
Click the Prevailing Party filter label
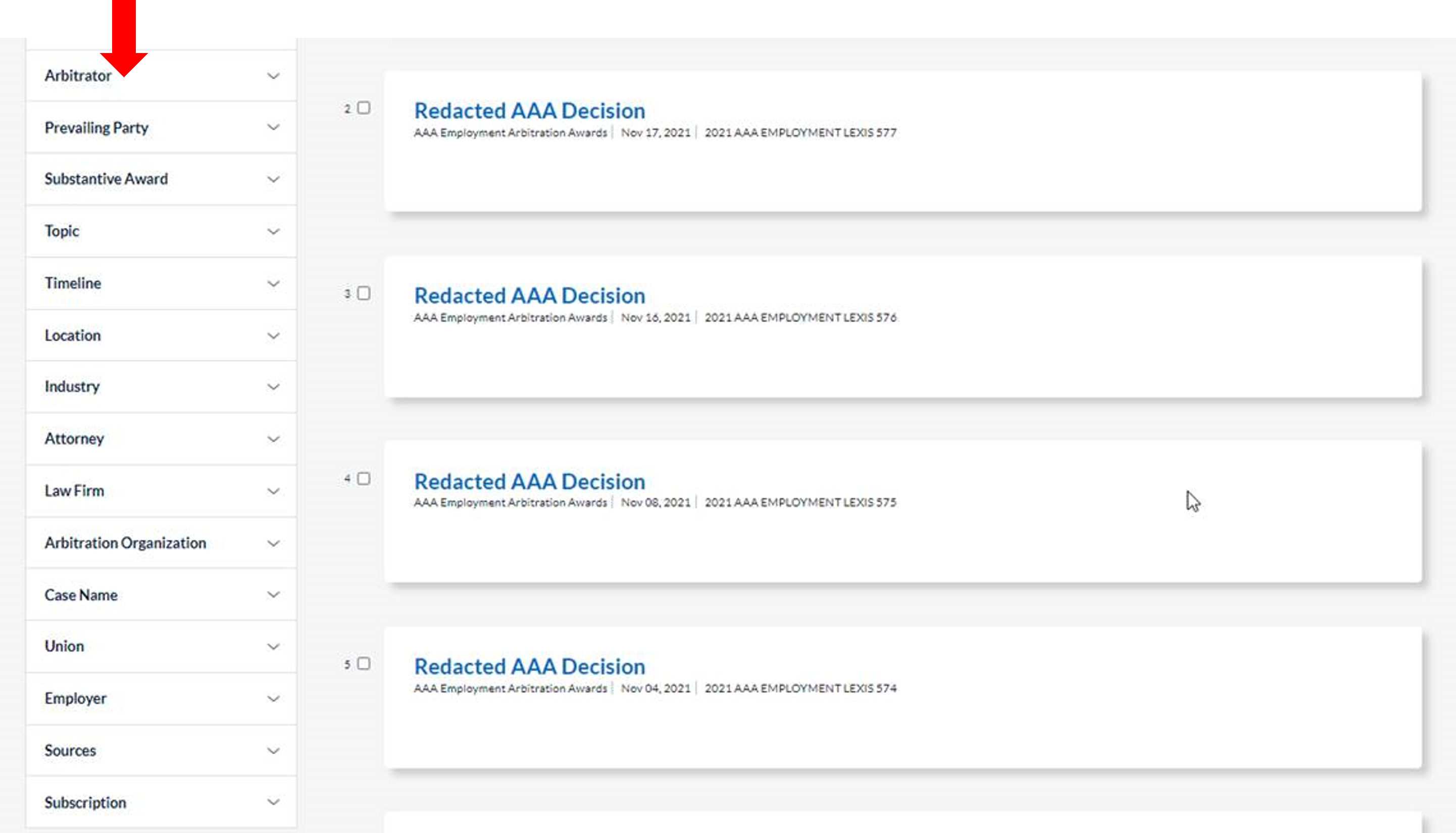[96, 128]
